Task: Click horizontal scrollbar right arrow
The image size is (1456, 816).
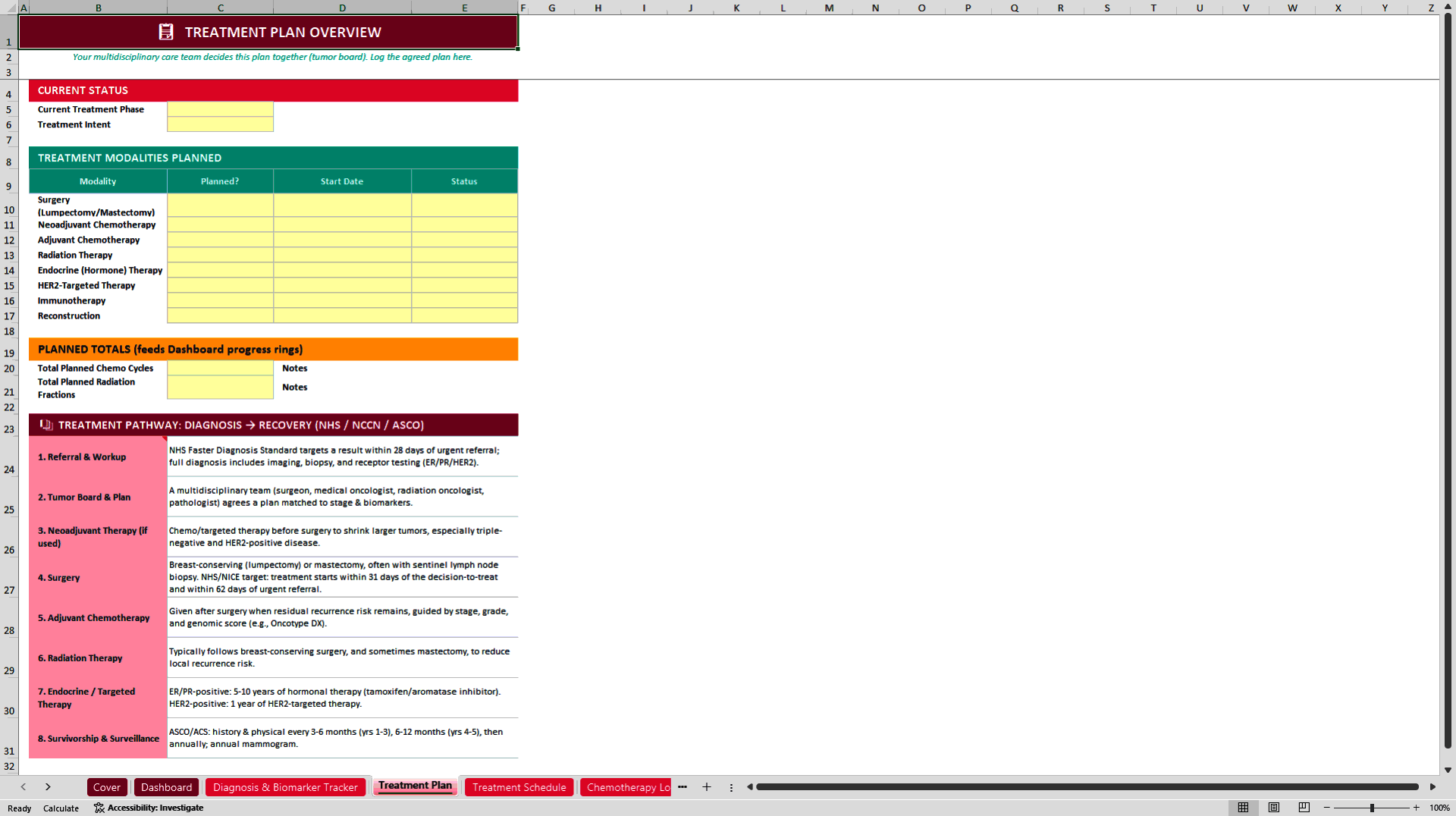Action: pyautogui.click(x=1432, y=787)
